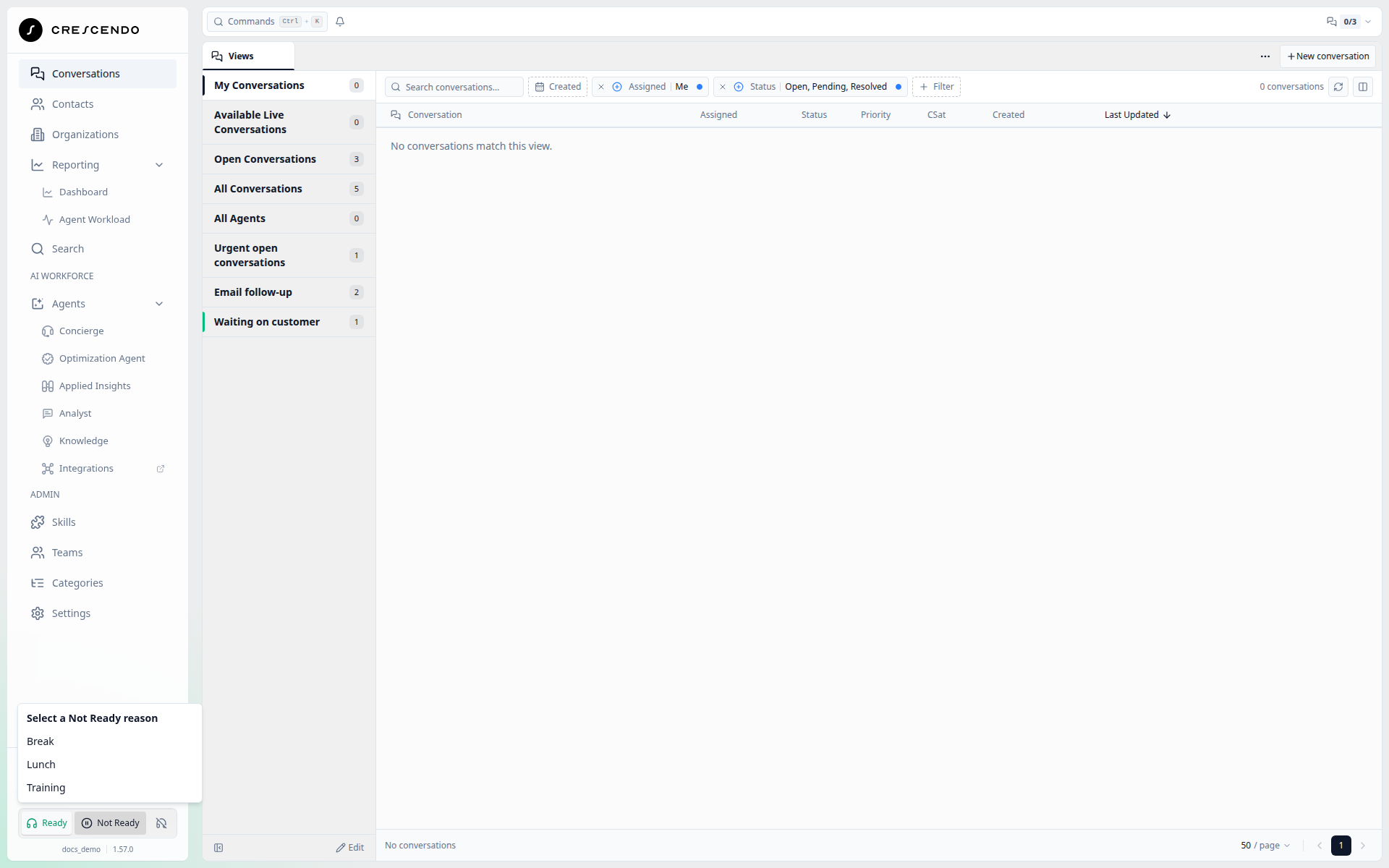Open Categories page
The image size is (1389, 868).
tap(98, 583)
